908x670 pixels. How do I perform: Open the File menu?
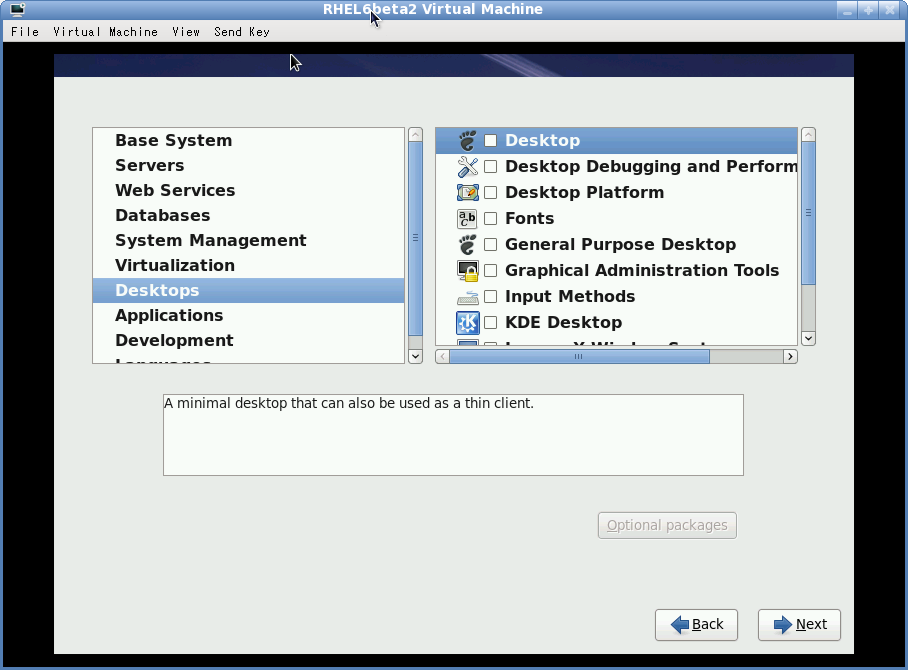coord(25,32)
